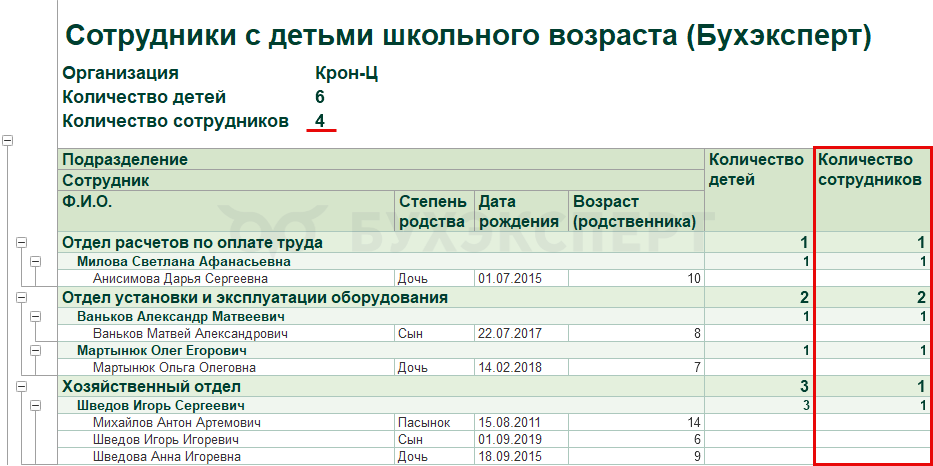Screen dimensions: 933x466
Task: Collapse the Отдел установки и эксплуатации оборудования group
Action: click(x=21, y=297)
